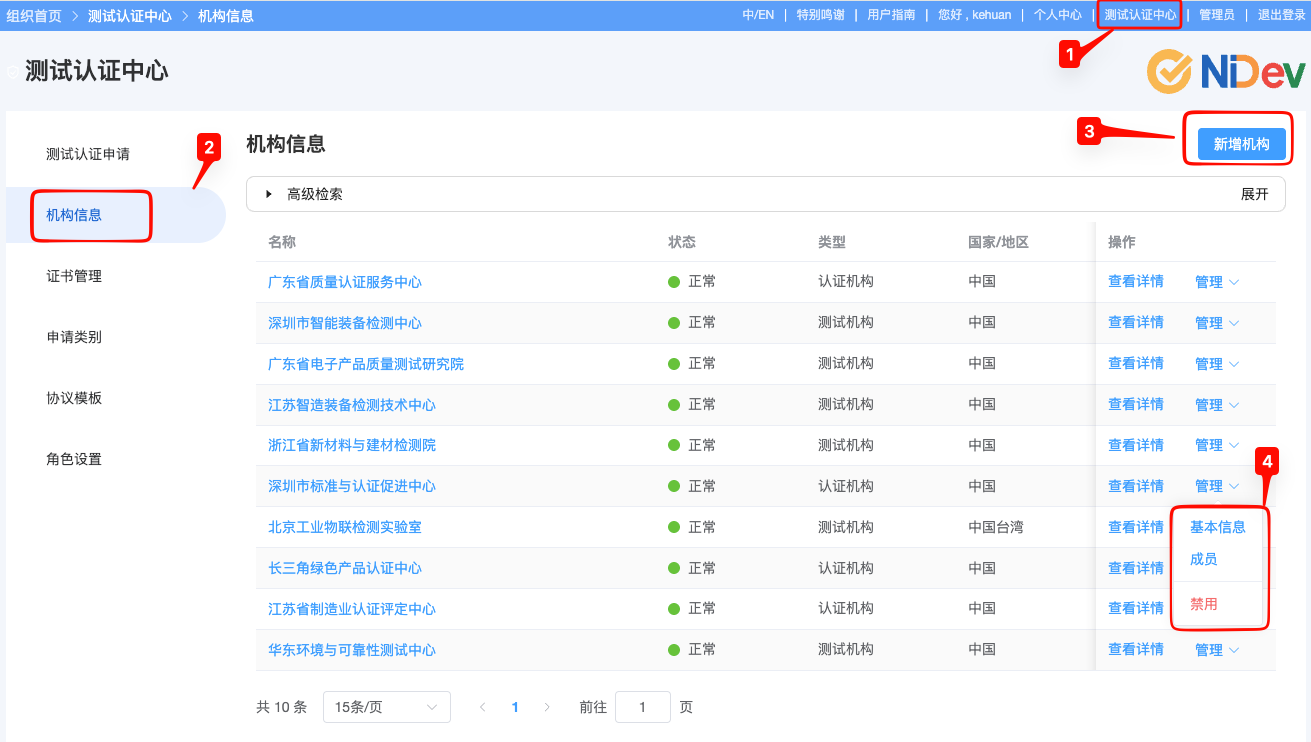Open 证书管理 in the sidebar
1311x742 pixels.
click(74, 276)
